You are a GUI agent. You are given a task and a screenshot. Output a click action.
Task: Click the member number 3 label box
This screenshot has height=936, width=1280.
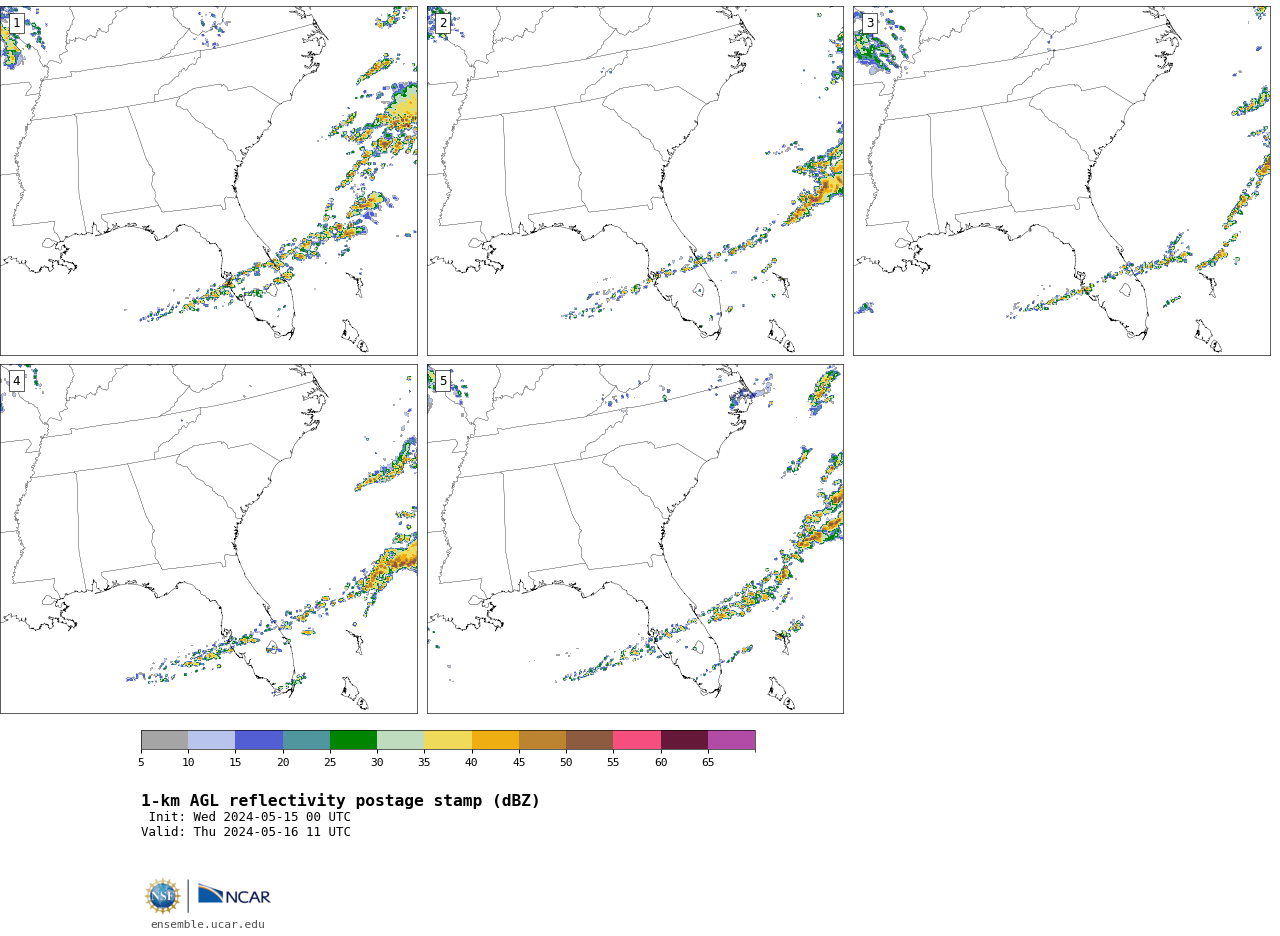(870, 23)
